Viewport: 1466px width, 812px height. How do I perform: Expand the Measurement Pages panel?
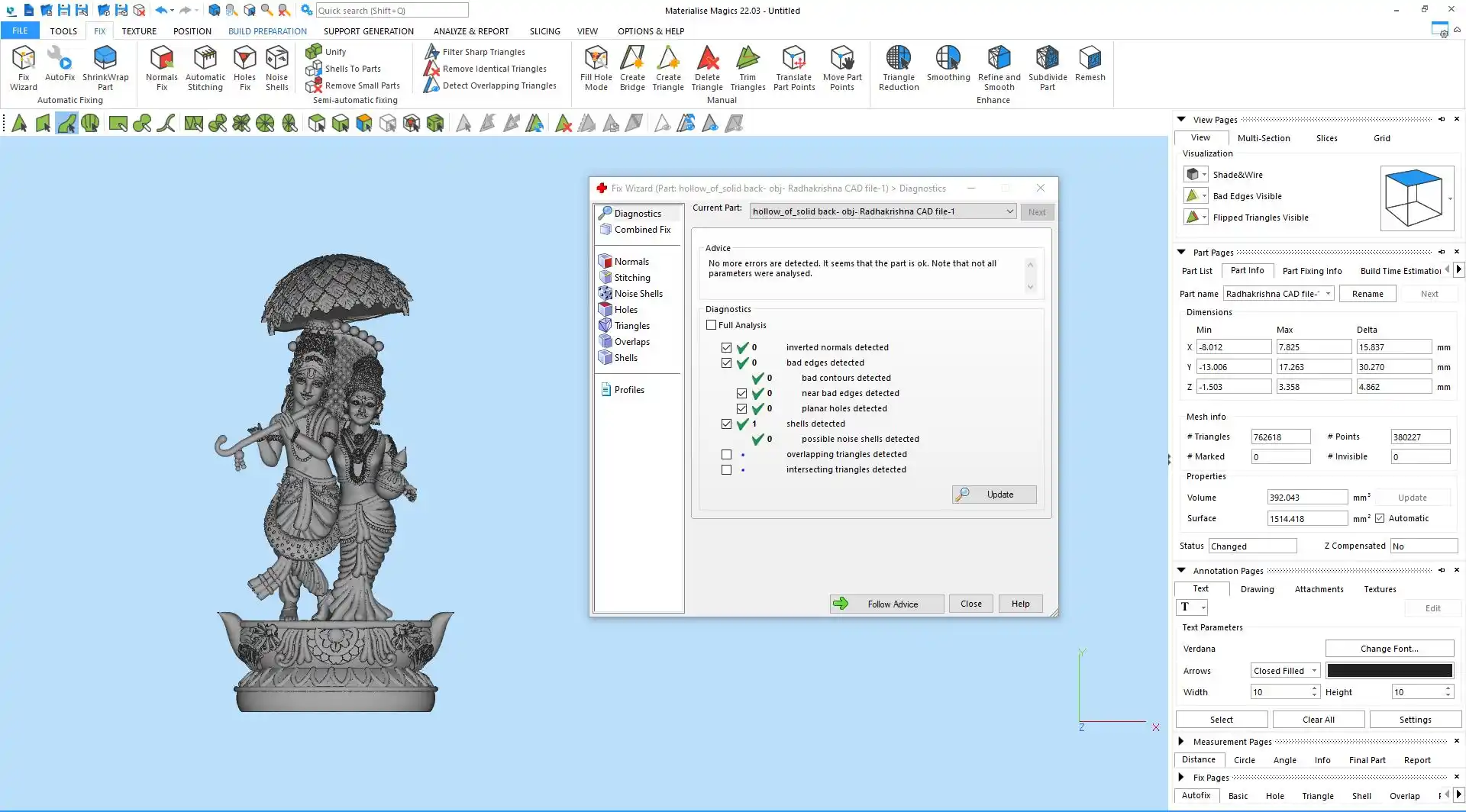click(1181, 741)
